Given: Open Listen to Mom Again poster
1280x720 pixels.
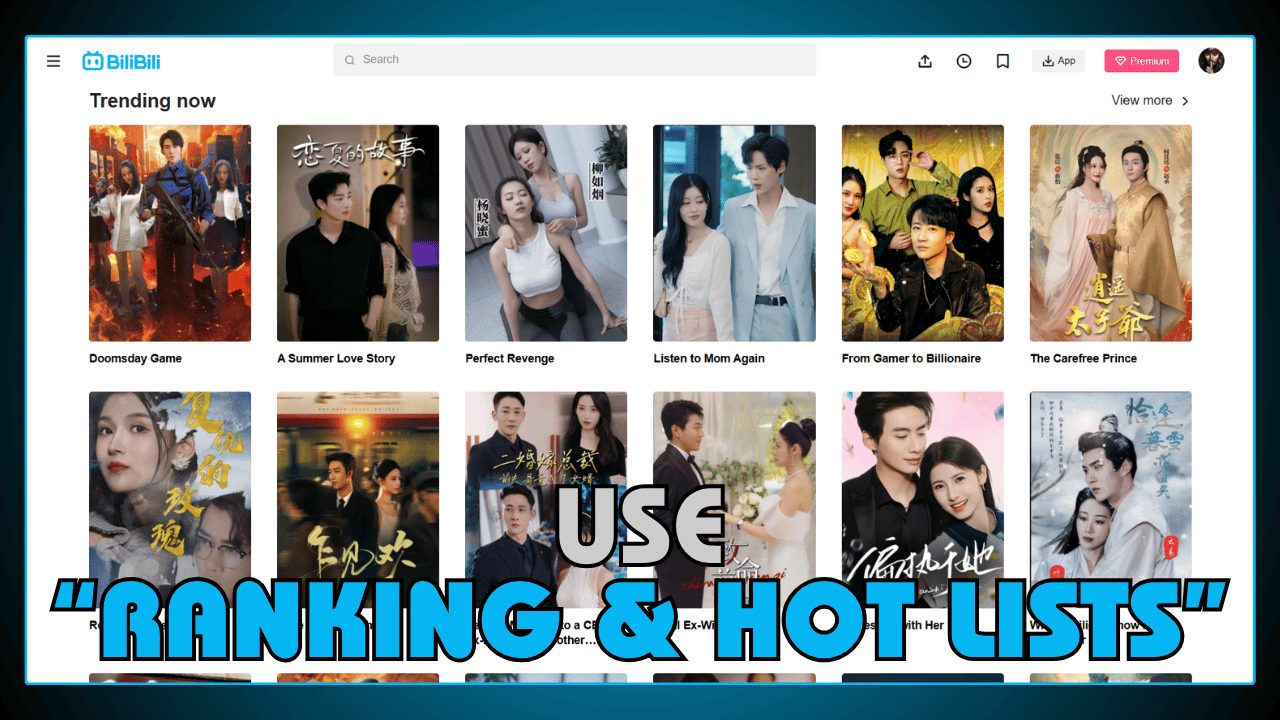Looking at the screenshot, I should point(734,233).
